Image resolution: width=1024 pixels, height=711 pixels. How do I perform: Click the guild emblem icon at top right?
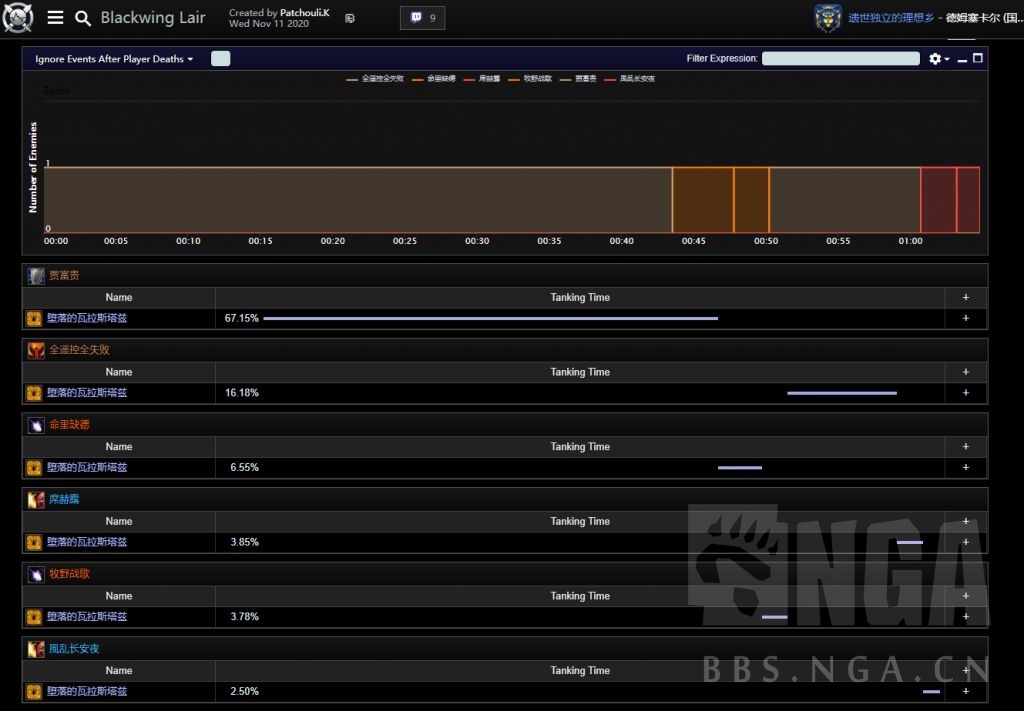pos(828,18)
